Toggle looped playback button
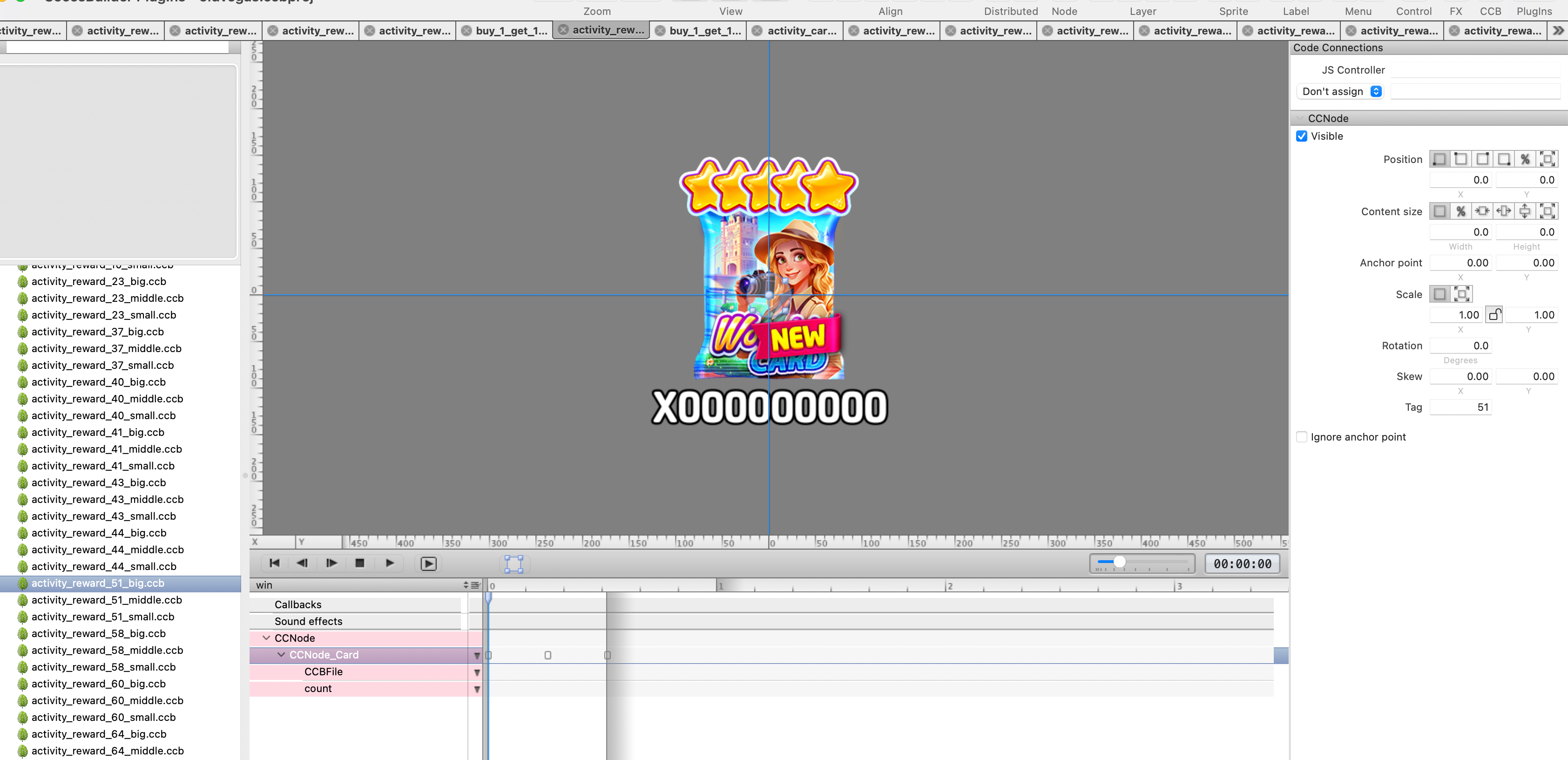1568x760 pixels. pos(428,564)
